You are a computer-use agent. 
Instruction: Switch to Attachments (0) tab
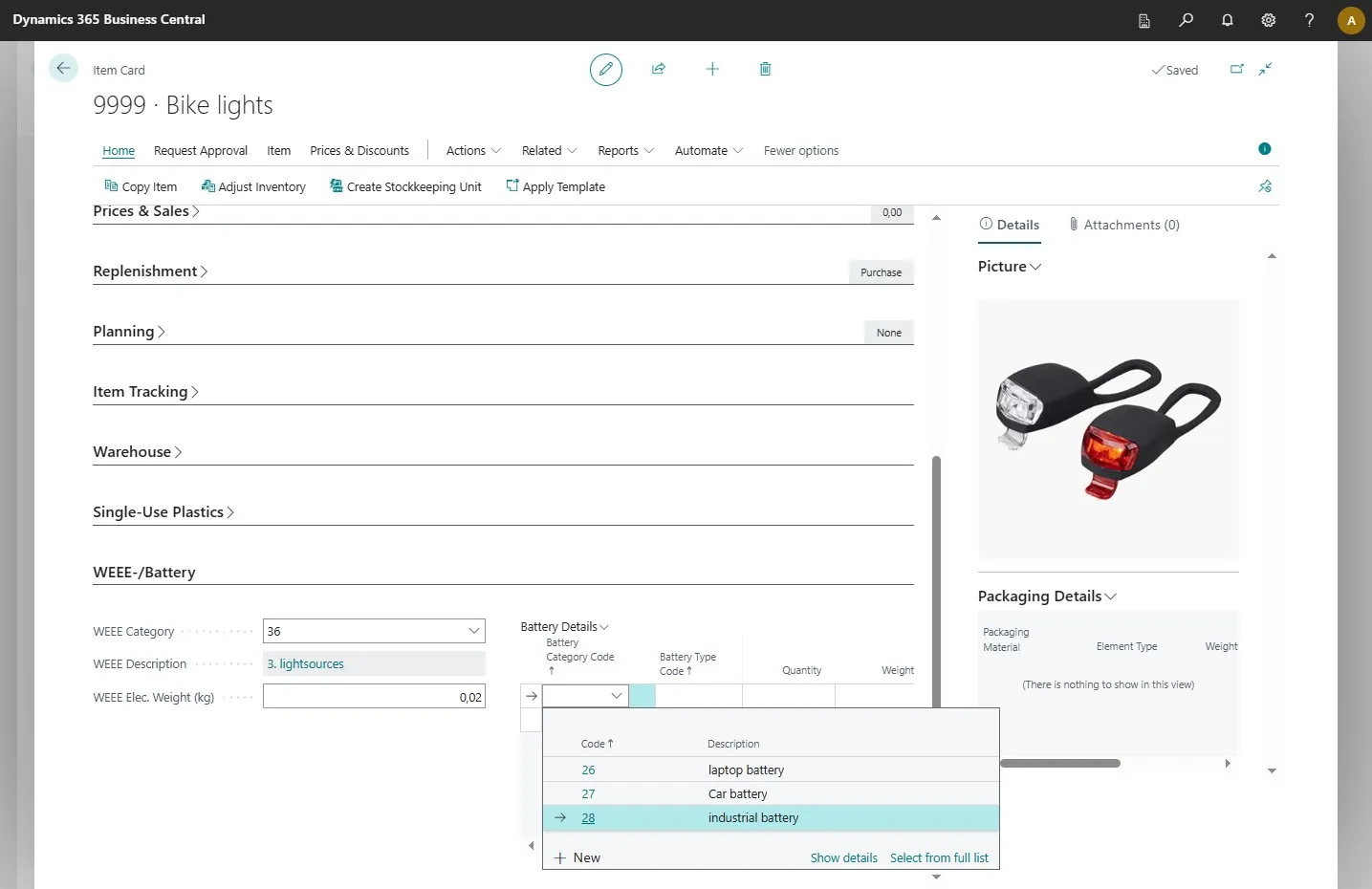[x=1124, y=226]
